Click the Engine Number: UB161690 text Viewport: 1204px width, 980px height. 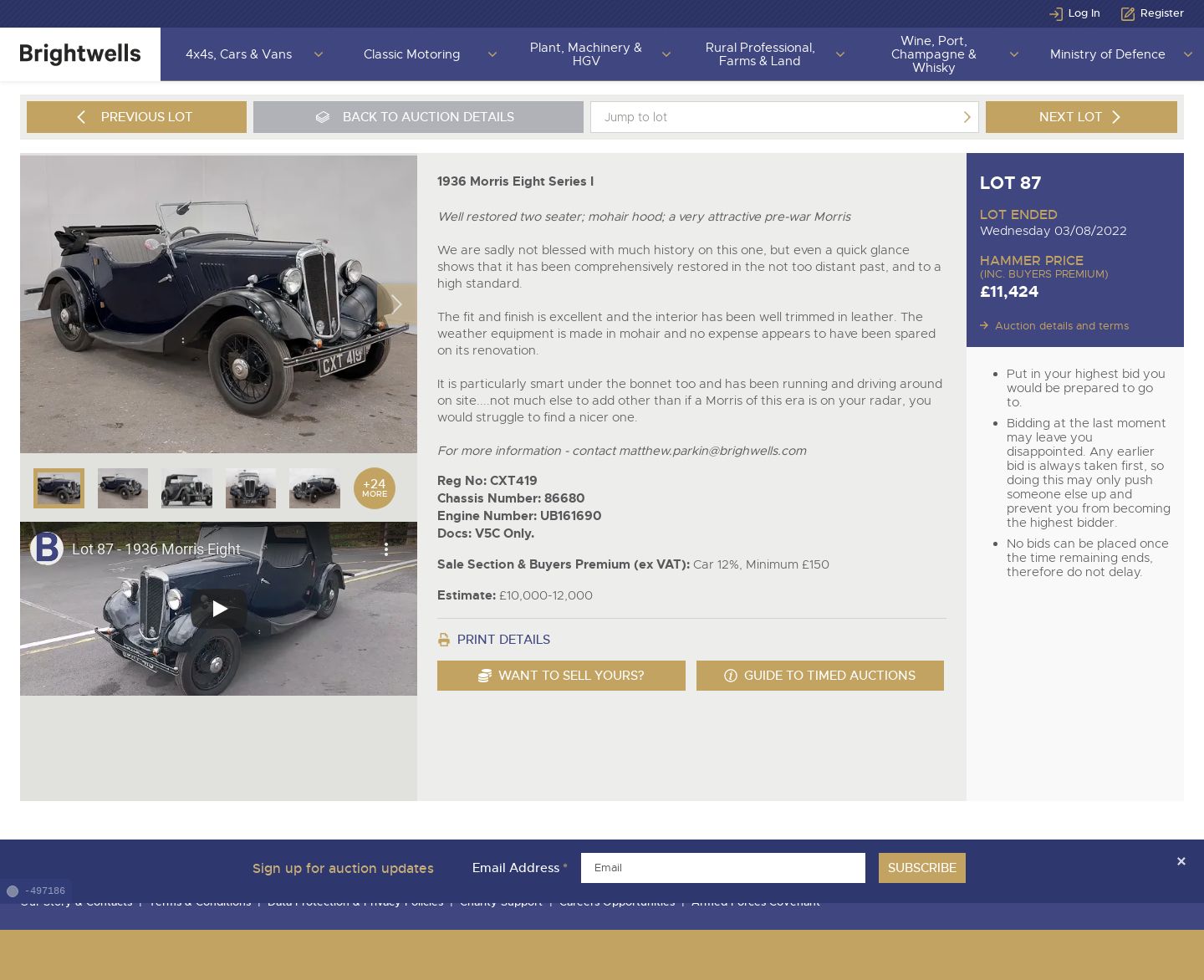tap(519, 516)
